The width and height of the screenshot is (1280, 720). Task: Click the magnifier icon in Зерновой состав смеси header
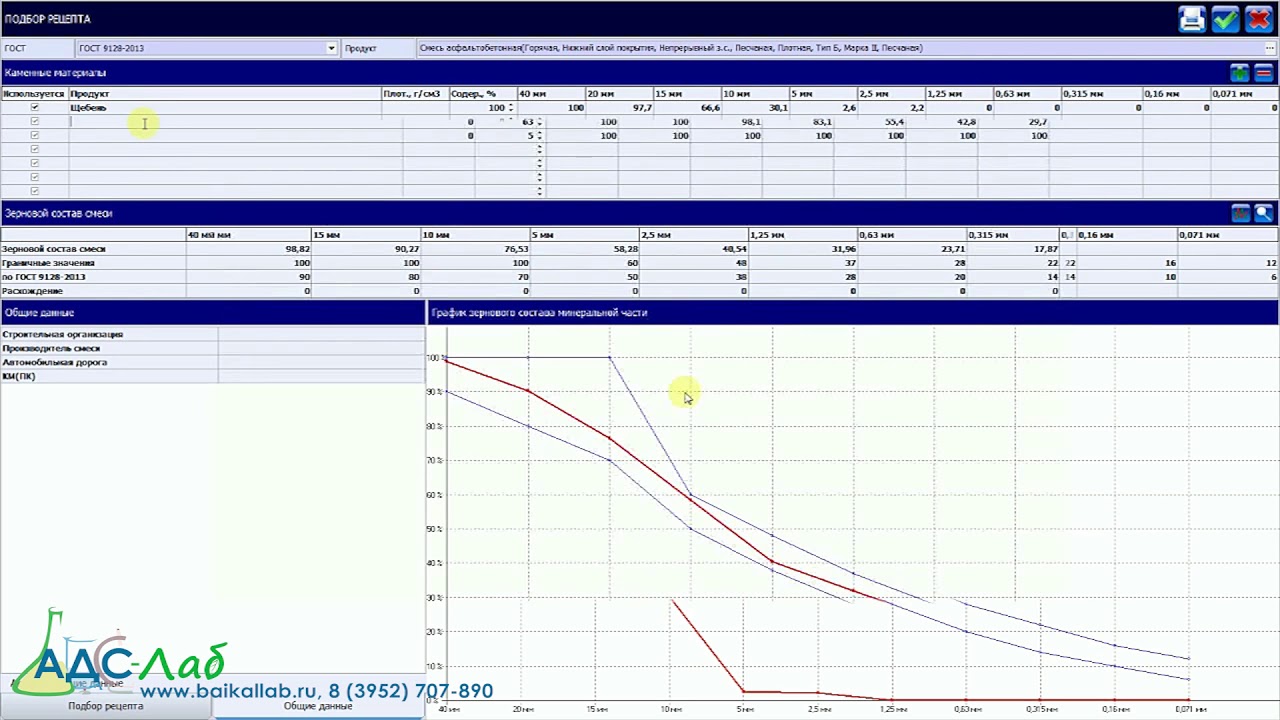[x=1264, y=213]
